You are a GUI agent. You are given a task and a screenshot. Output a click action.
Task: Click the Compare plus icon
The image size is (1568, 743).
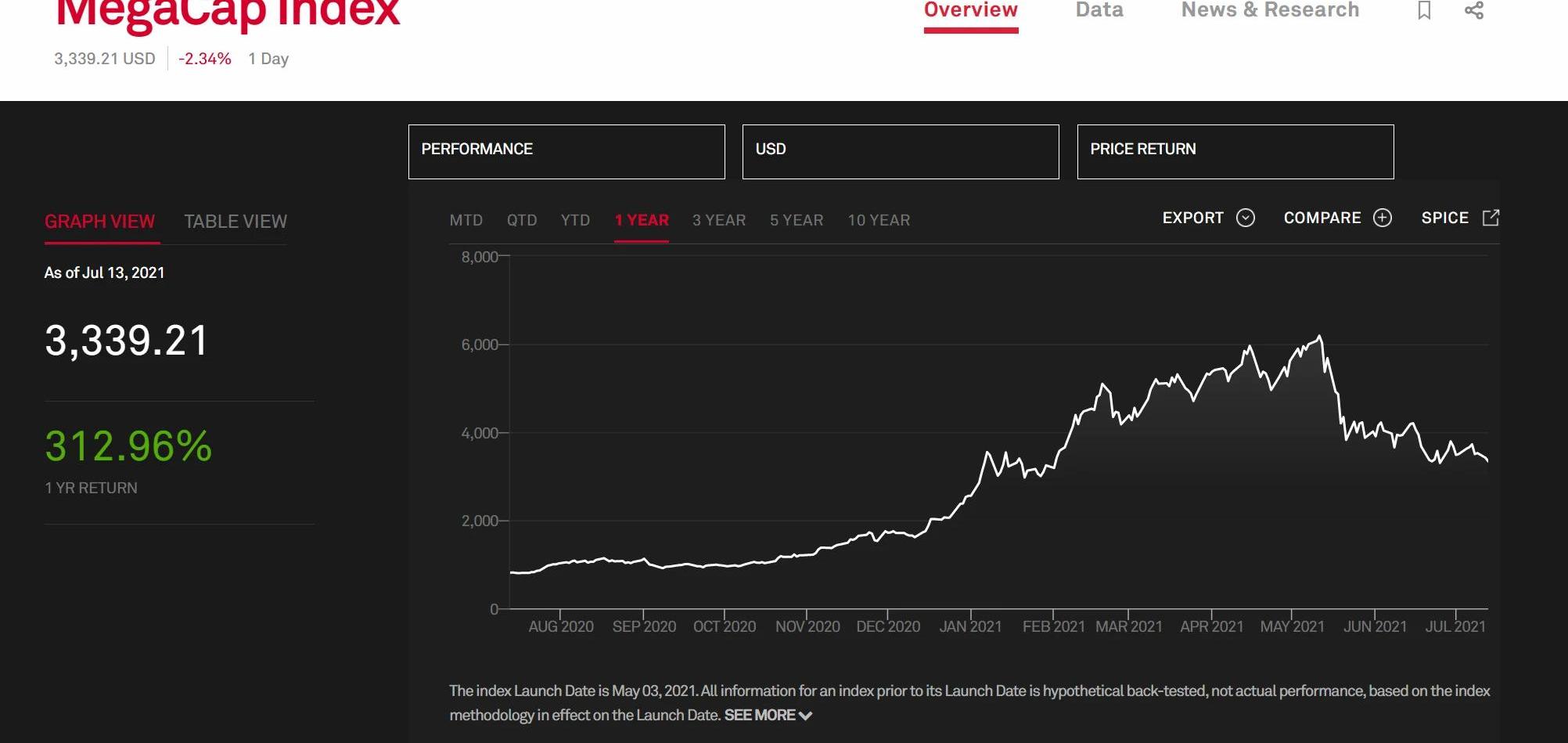(1383, 218)
